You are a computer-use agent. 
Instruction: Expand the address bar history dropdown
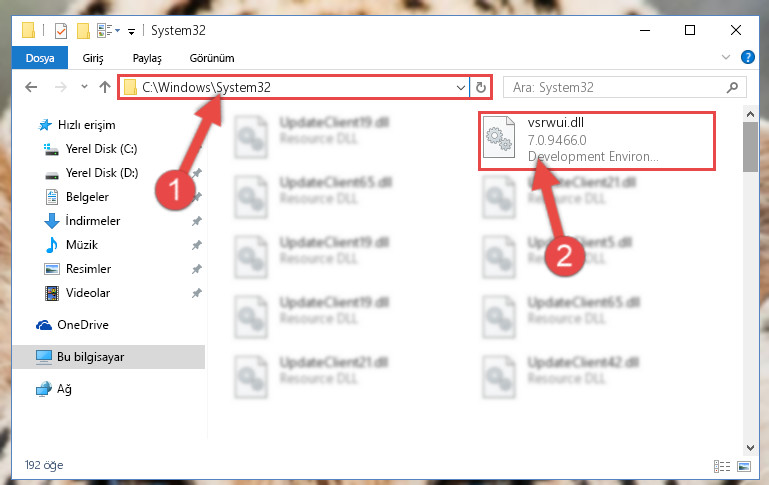coord(461,88)
